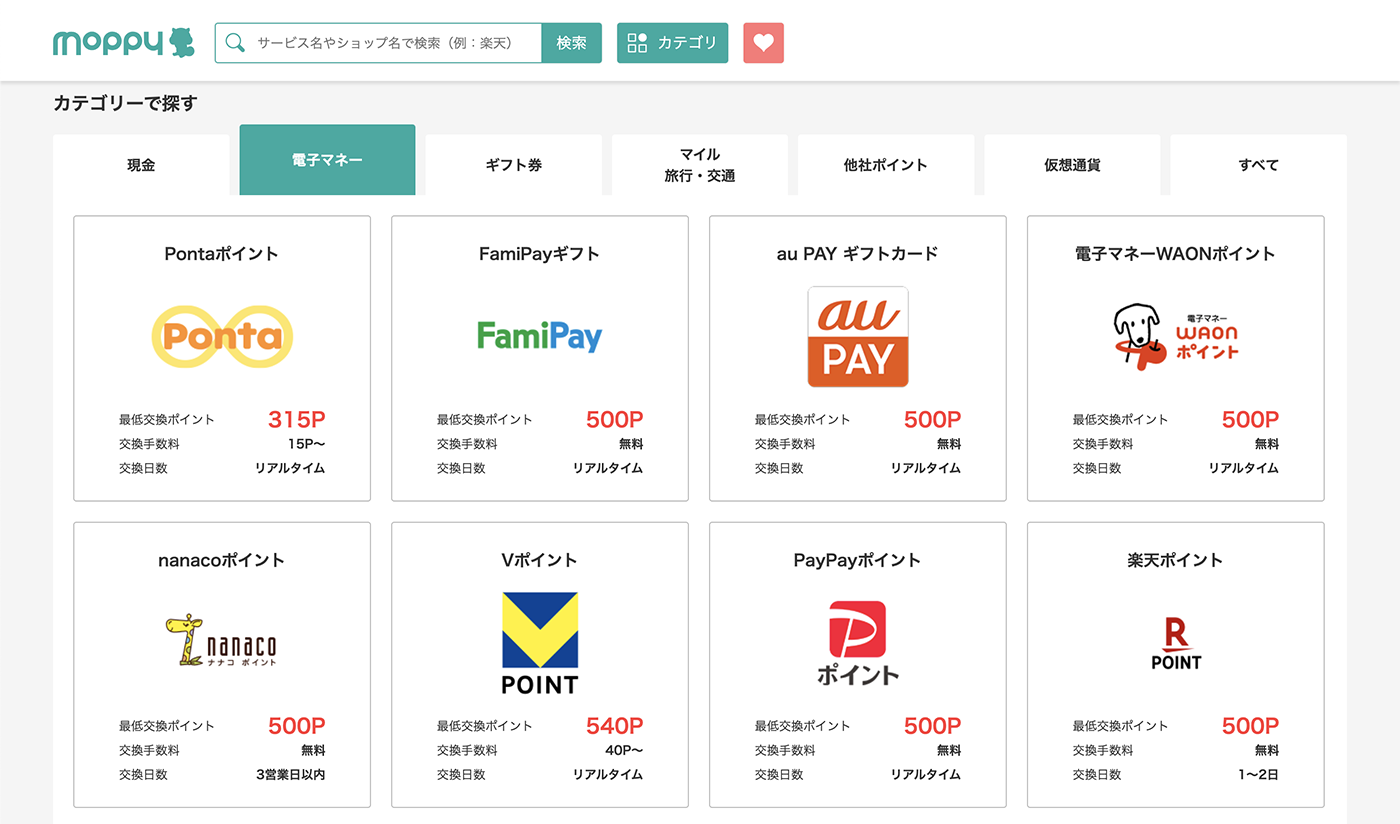Click the magnifier icon in search box
The width and height of the screenshot is (1400, 824).
tap(235, 43)
